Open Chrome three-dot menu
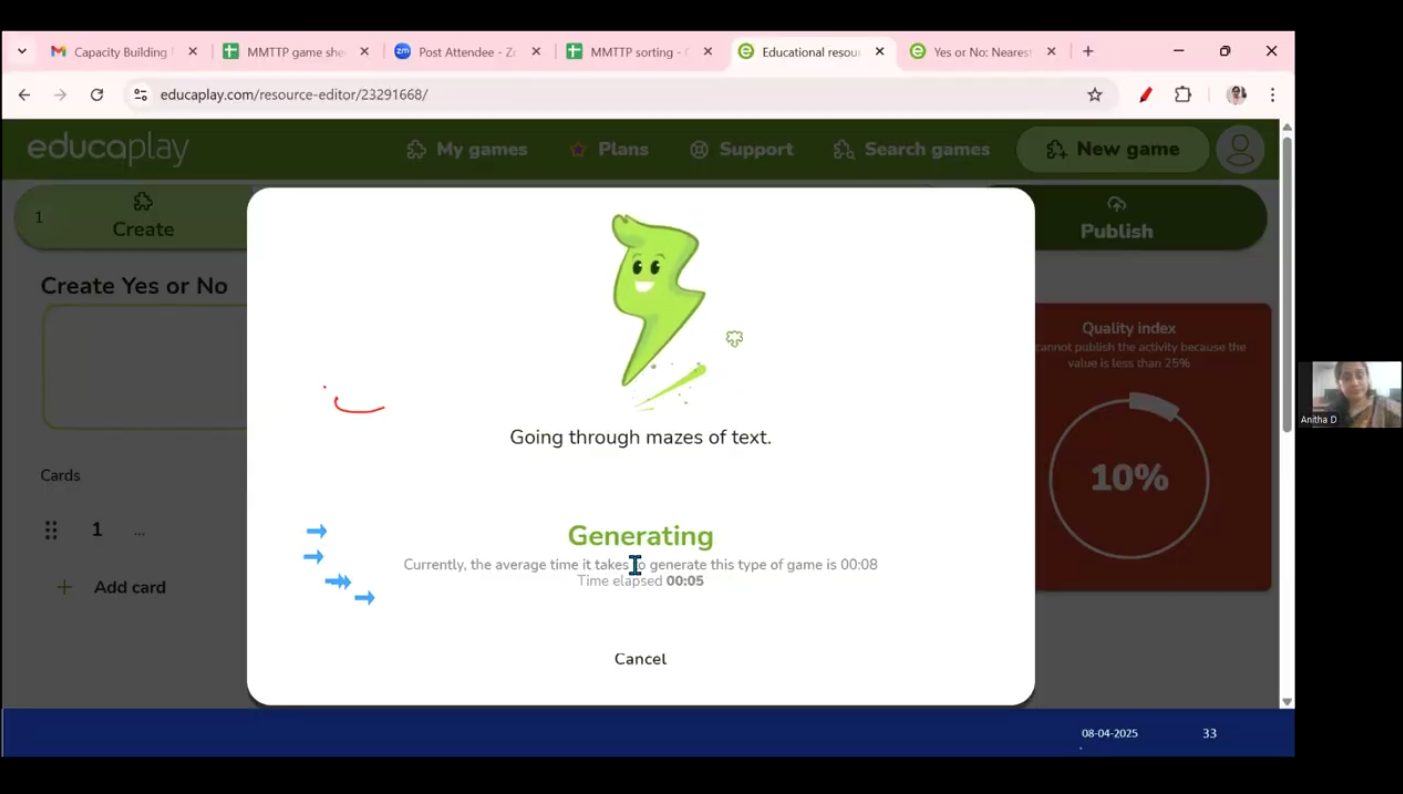 [x=1272, y=95]
